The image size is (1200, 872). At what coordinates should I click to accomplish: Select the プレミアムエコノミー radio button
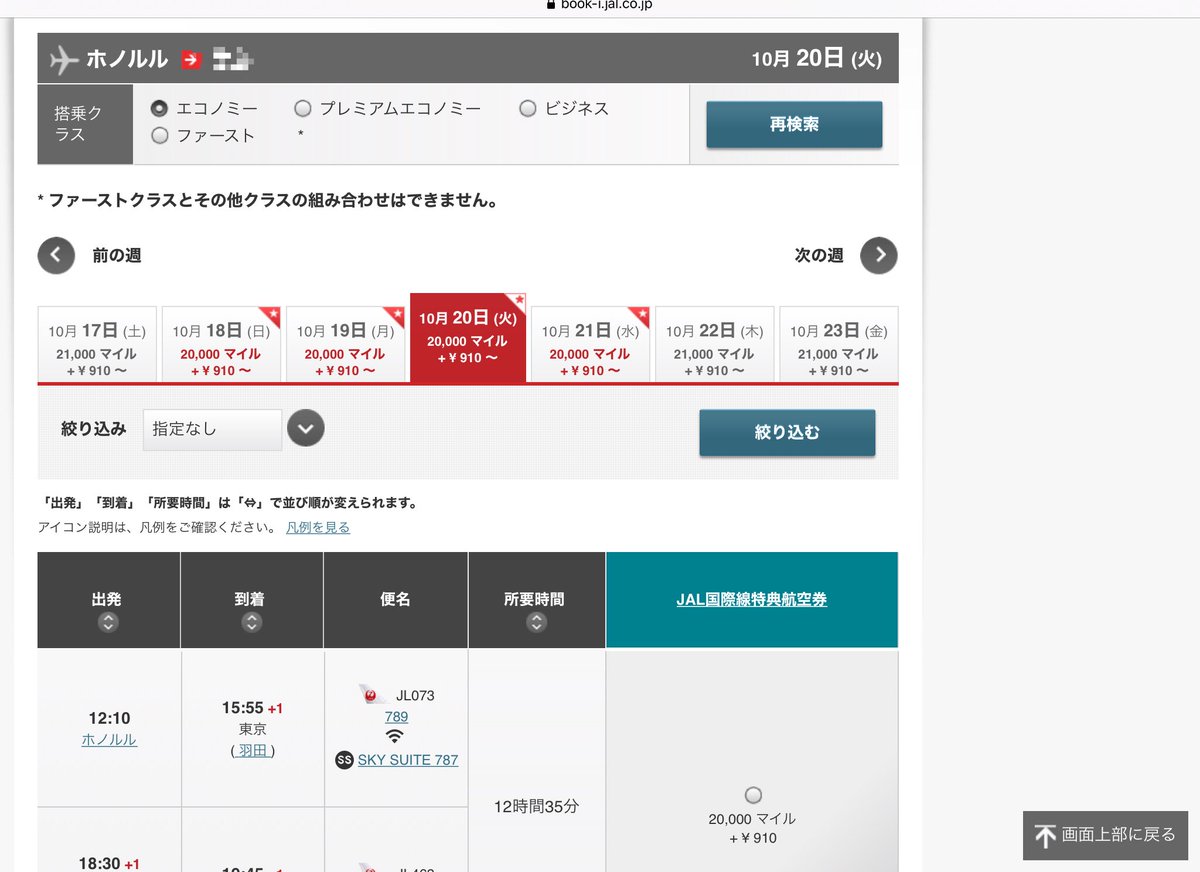(302, 108)
